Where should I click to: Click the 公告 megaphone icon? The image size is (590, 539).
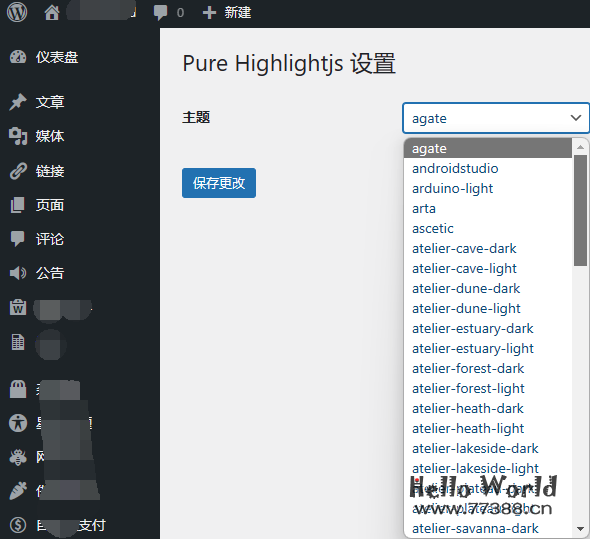click(x=18, y=273)
